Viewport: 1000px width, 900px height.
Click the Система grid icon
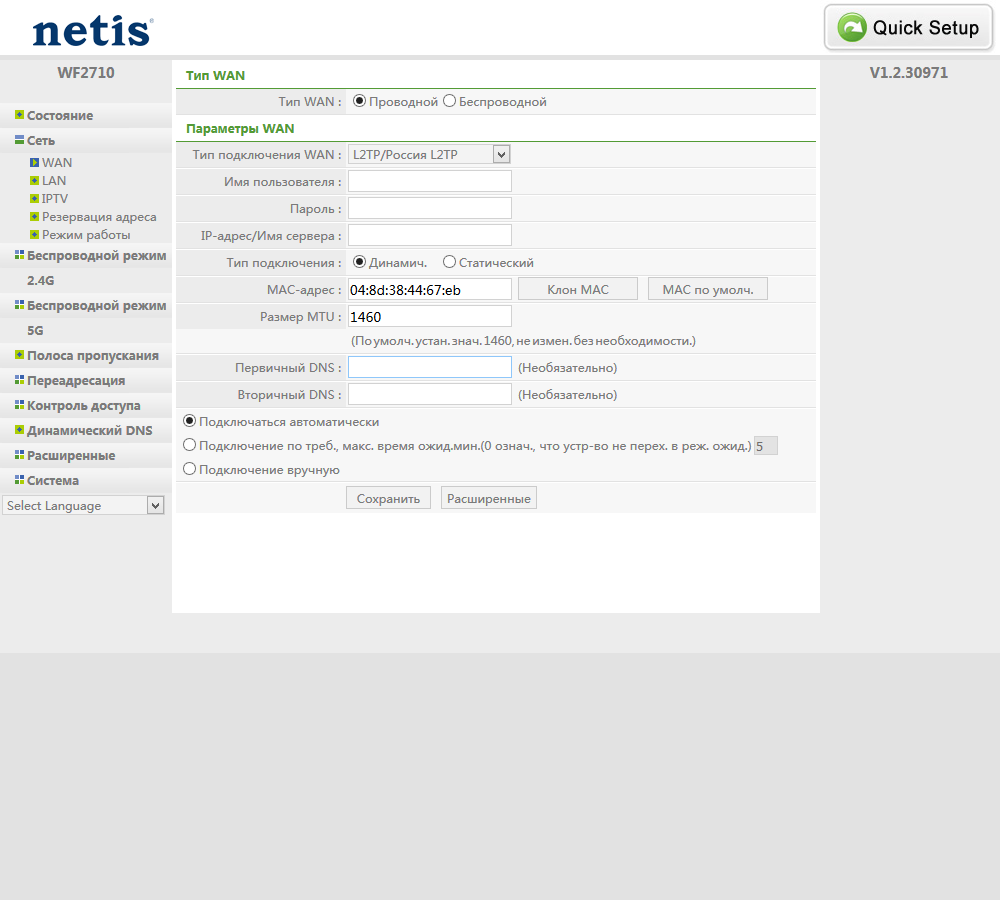point(19,480)
